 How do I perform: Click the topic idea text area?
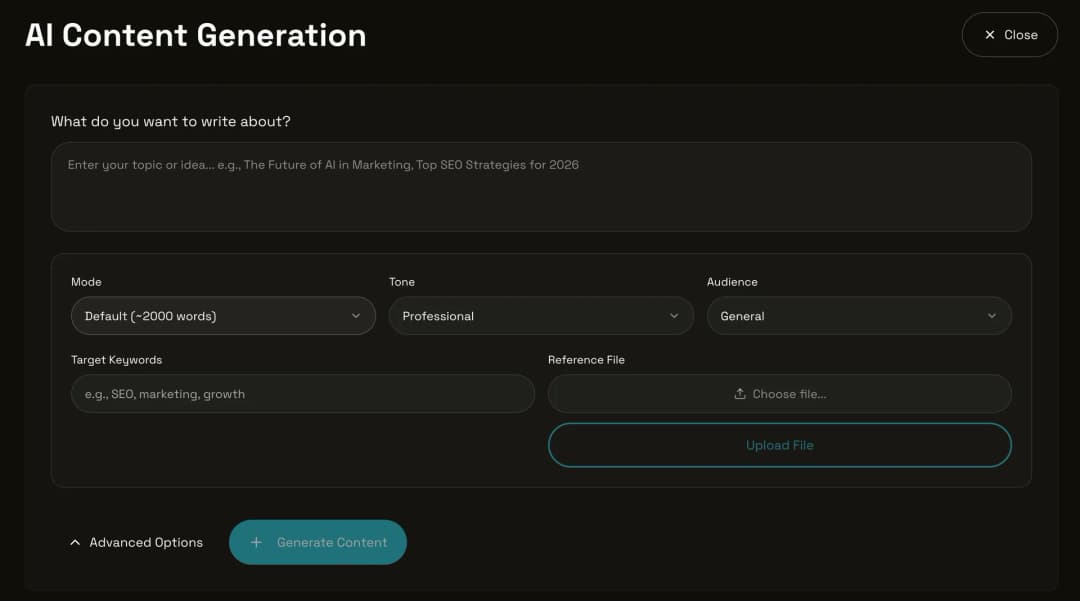(x=540, y=186)
